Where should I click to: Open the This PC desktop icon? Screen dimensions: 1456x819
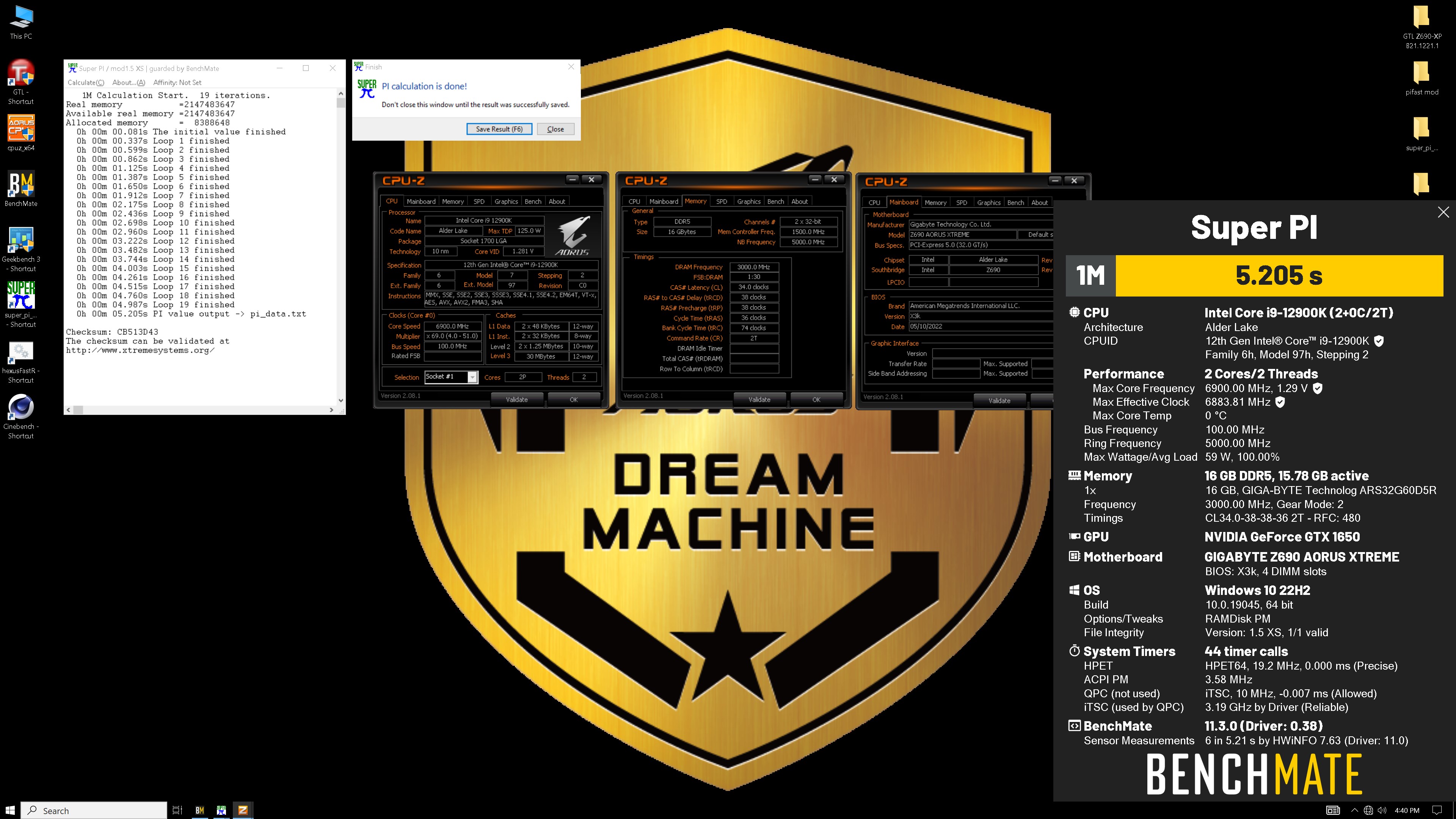21,23
